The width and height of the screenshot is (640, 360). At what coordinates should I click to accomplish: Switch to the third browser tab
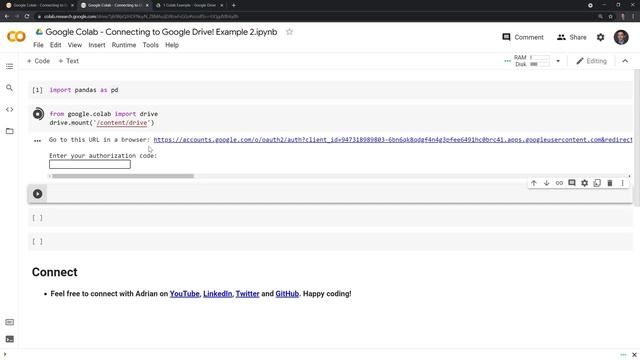coord(189,5)
